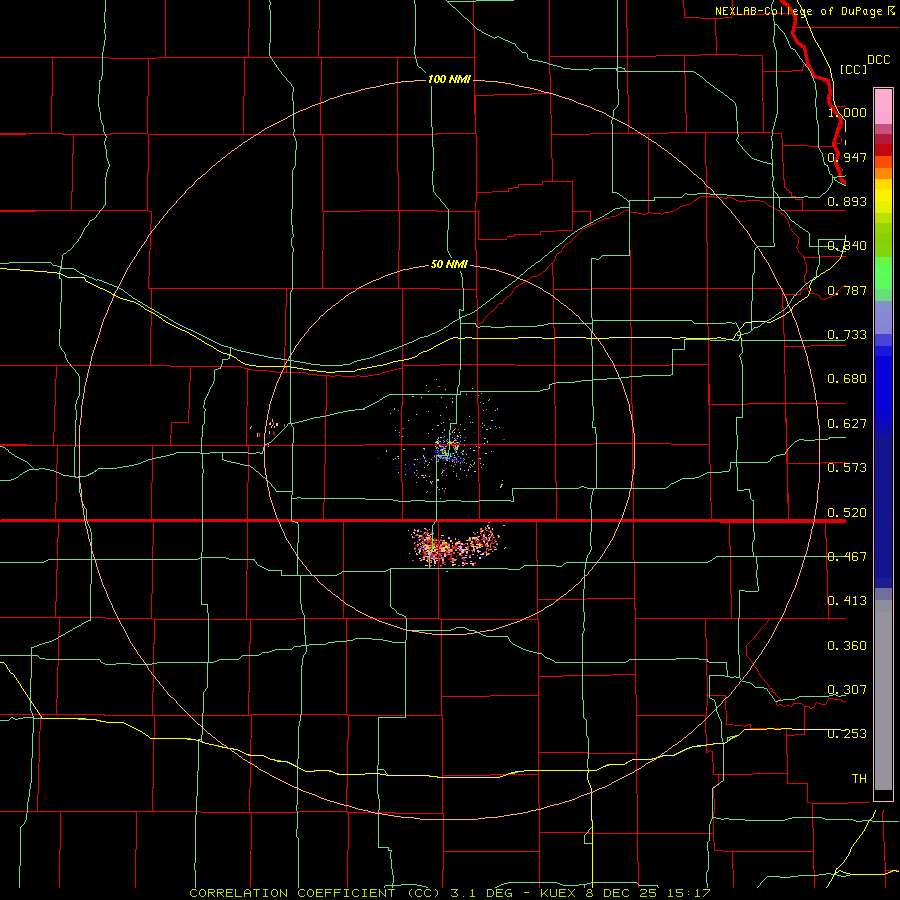Click the 0.467 scale value

pyautogui.click(x=847, y=557)
